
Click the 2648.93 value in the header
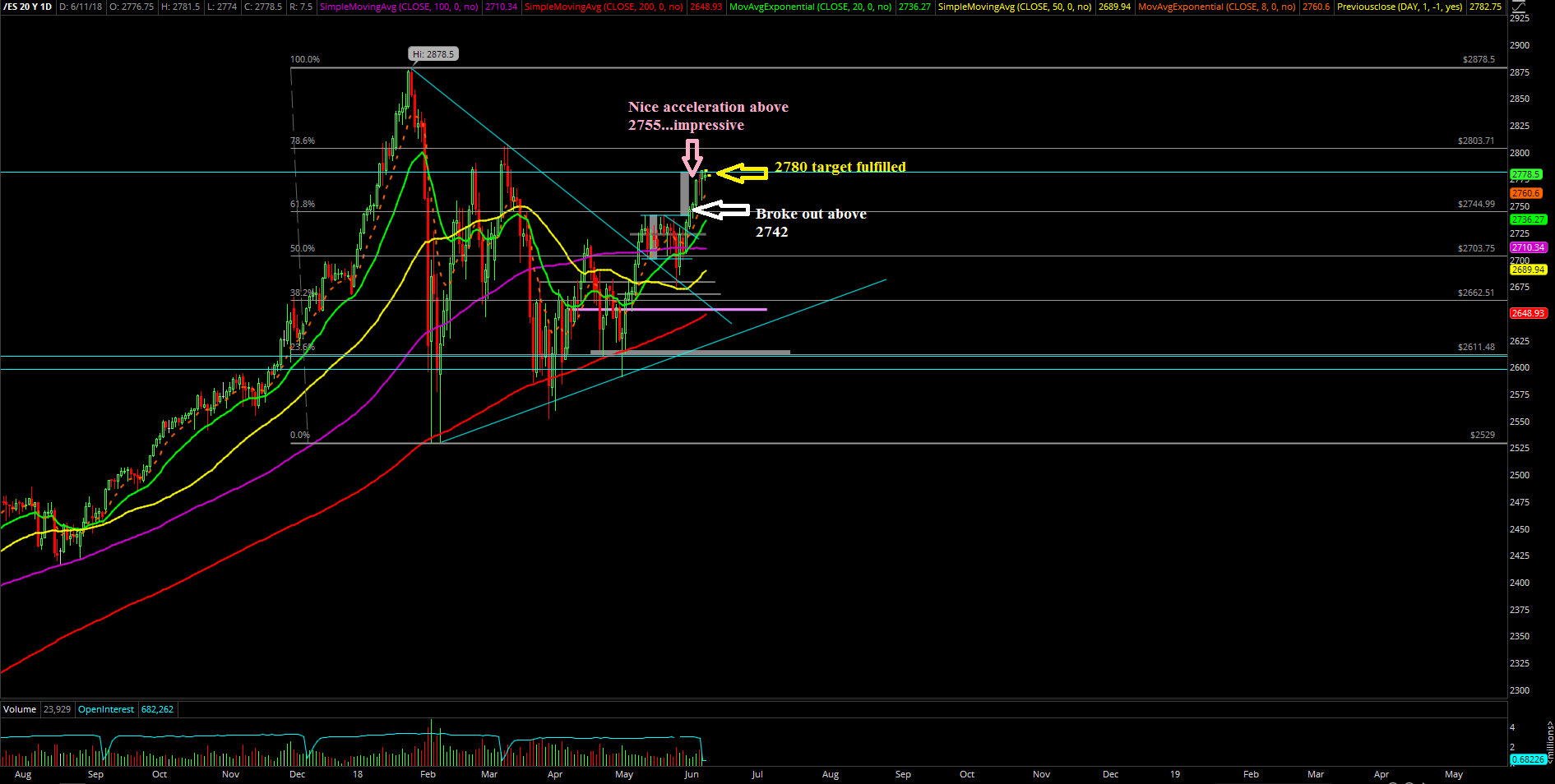[x=706, y=7]
